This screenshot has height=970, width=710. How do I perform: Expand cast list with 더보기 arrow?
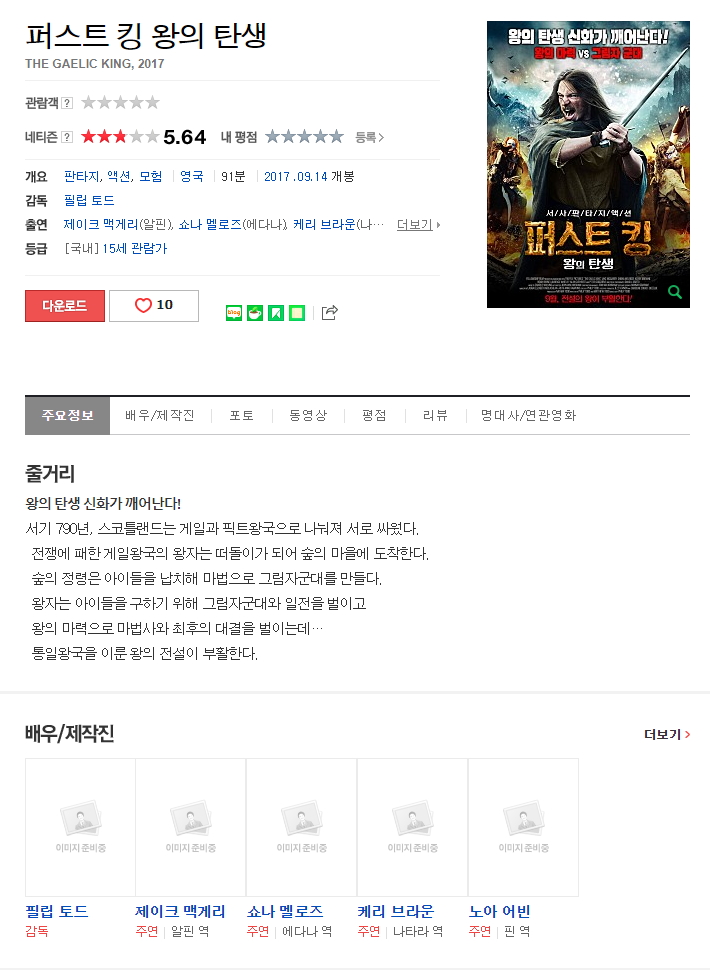pyautogui.click(x=419, y=225)
